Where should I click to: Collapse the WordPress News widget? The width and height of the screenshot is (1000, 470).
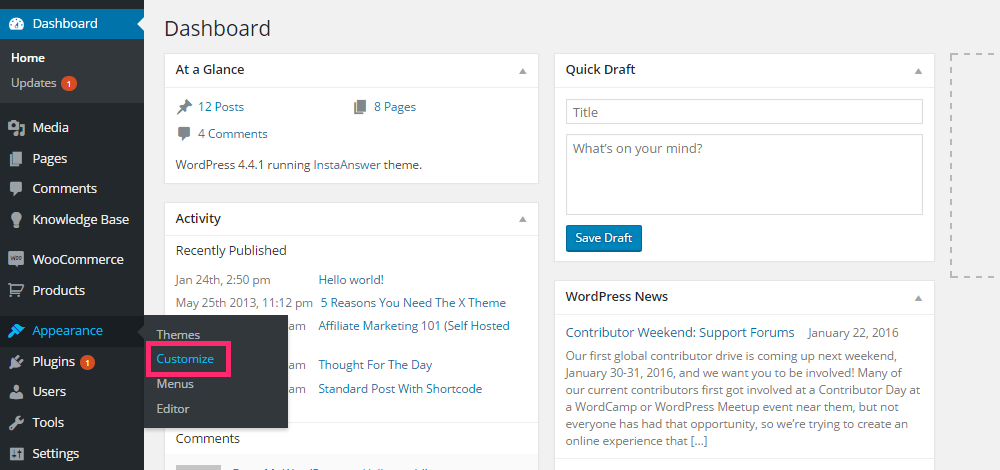(x=918, y=298)
